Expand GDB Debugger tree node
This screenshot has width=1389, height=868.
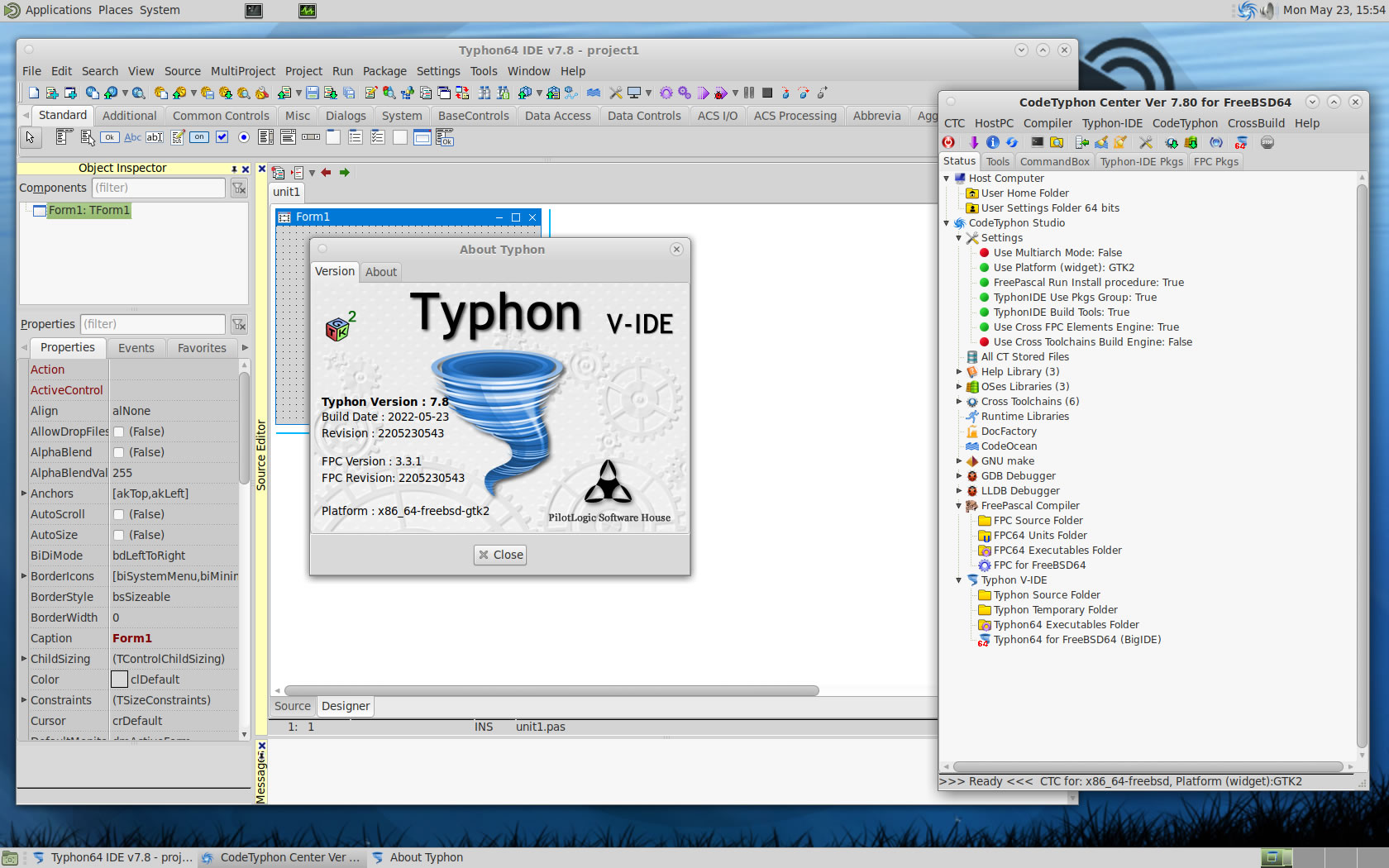(x=959, y=476)
